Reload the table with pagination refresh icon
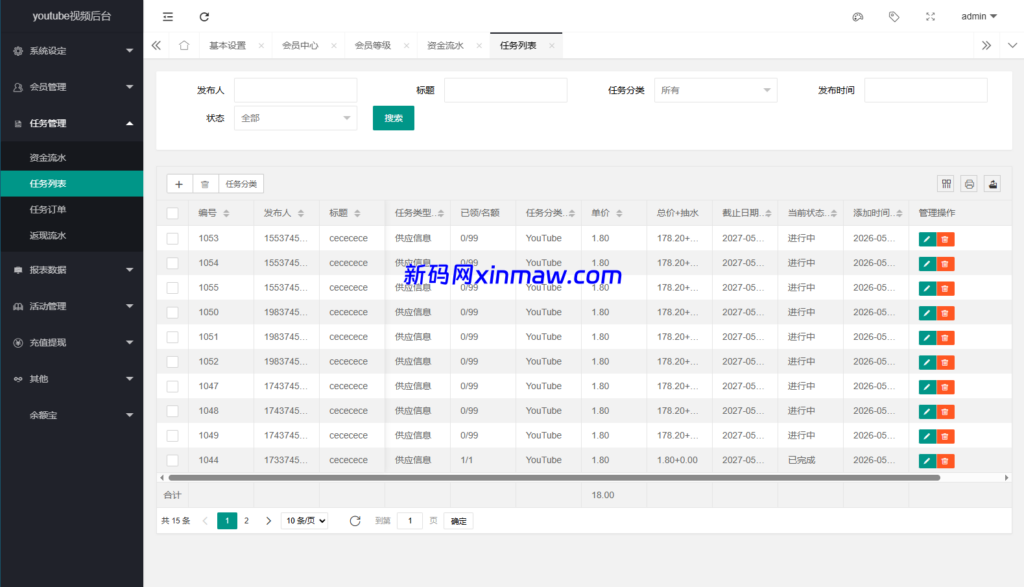The image size is (1024, 587). (355, 521)
